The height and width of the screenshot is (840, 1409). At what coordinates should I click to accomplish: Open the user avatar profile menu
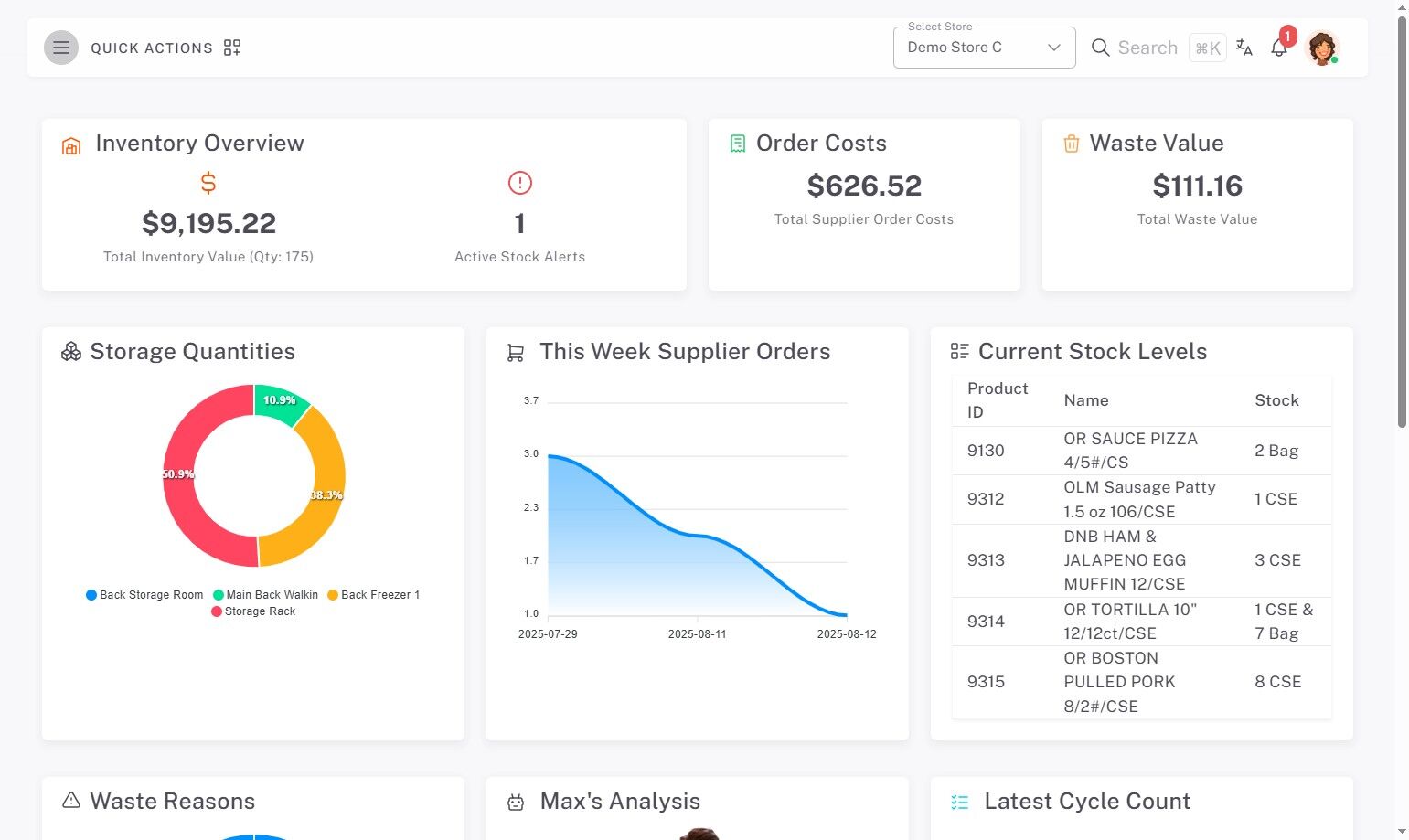tap(1322, 48)
